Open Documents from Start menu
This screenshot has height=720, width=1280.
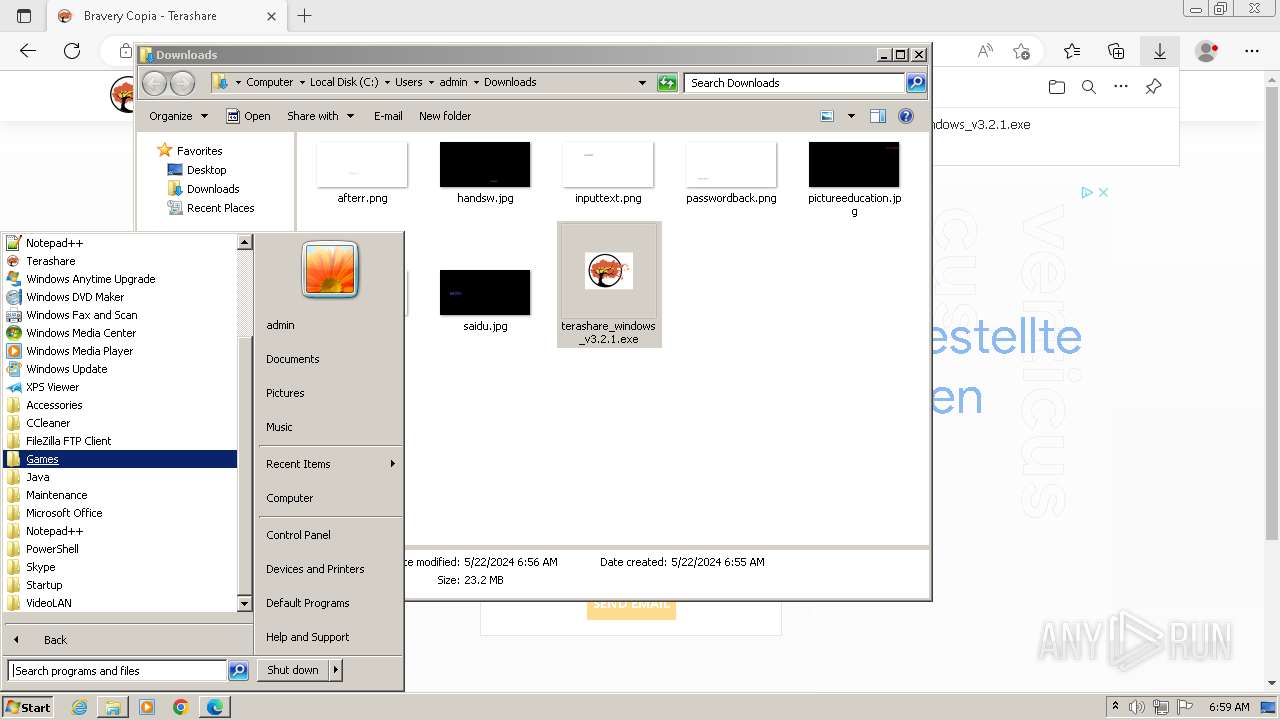pos(293,359)
